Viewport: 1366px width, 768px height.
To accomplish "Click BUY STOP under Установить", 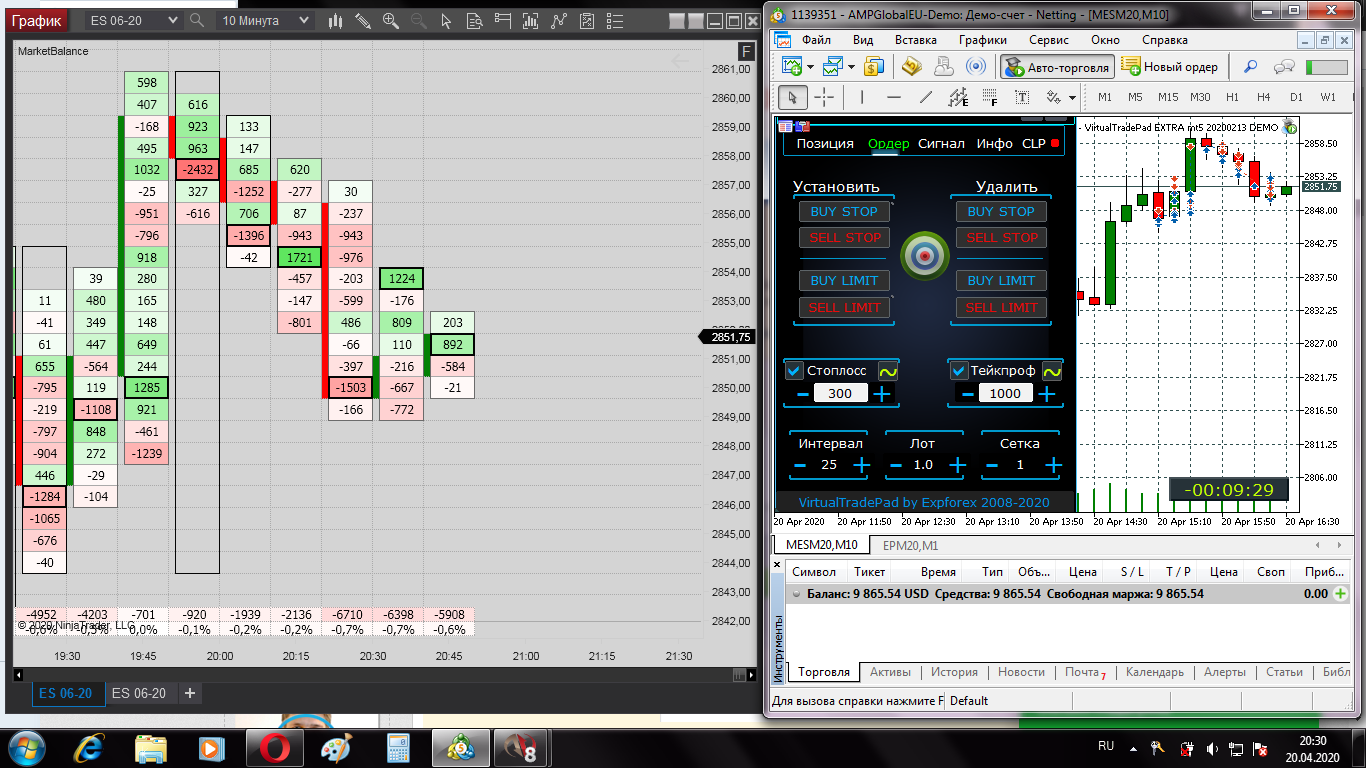I will pos(844,211).
